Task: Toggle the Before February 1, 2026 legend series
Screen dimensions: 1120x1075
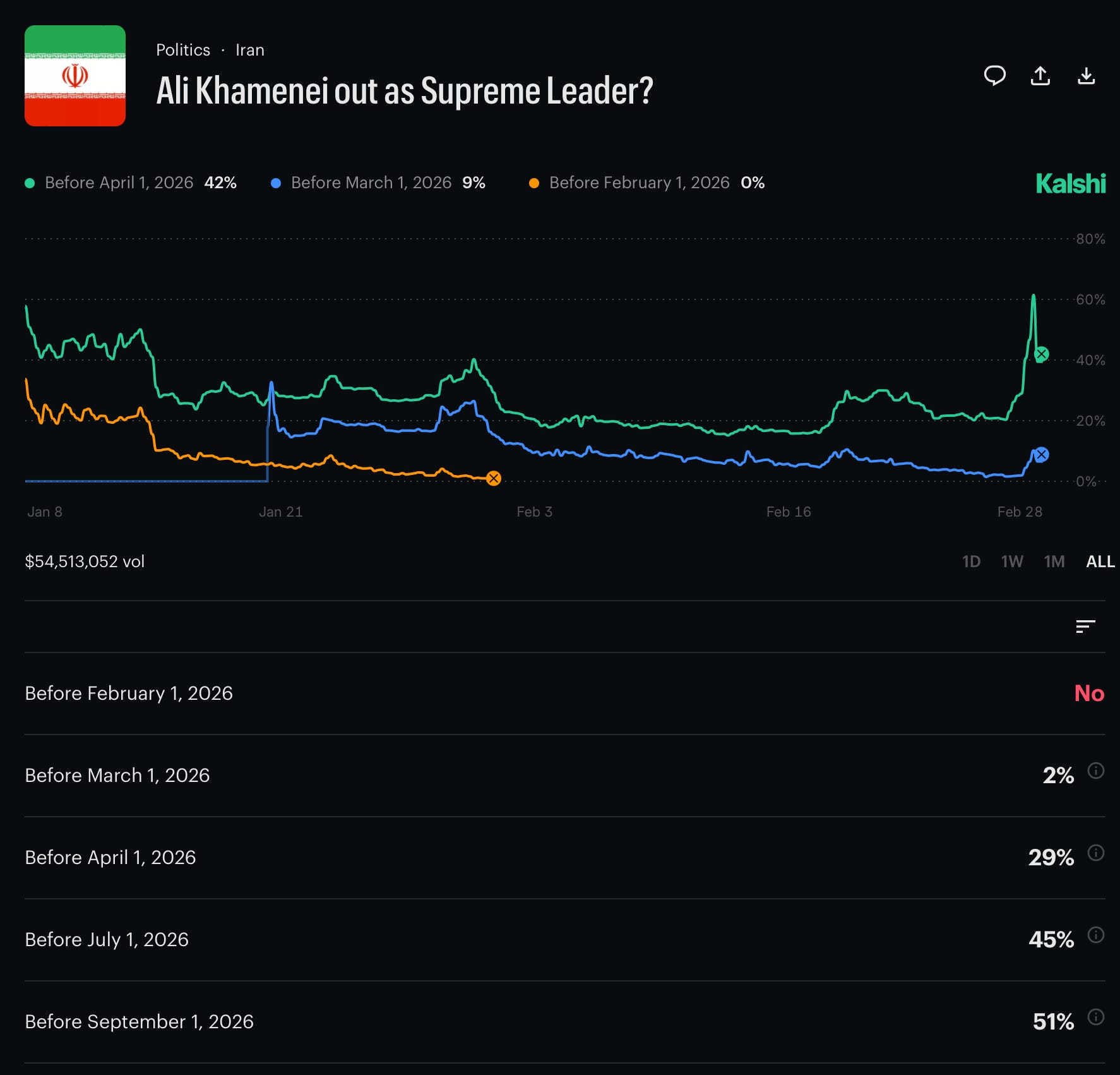Action: click(x=646, y=183)
